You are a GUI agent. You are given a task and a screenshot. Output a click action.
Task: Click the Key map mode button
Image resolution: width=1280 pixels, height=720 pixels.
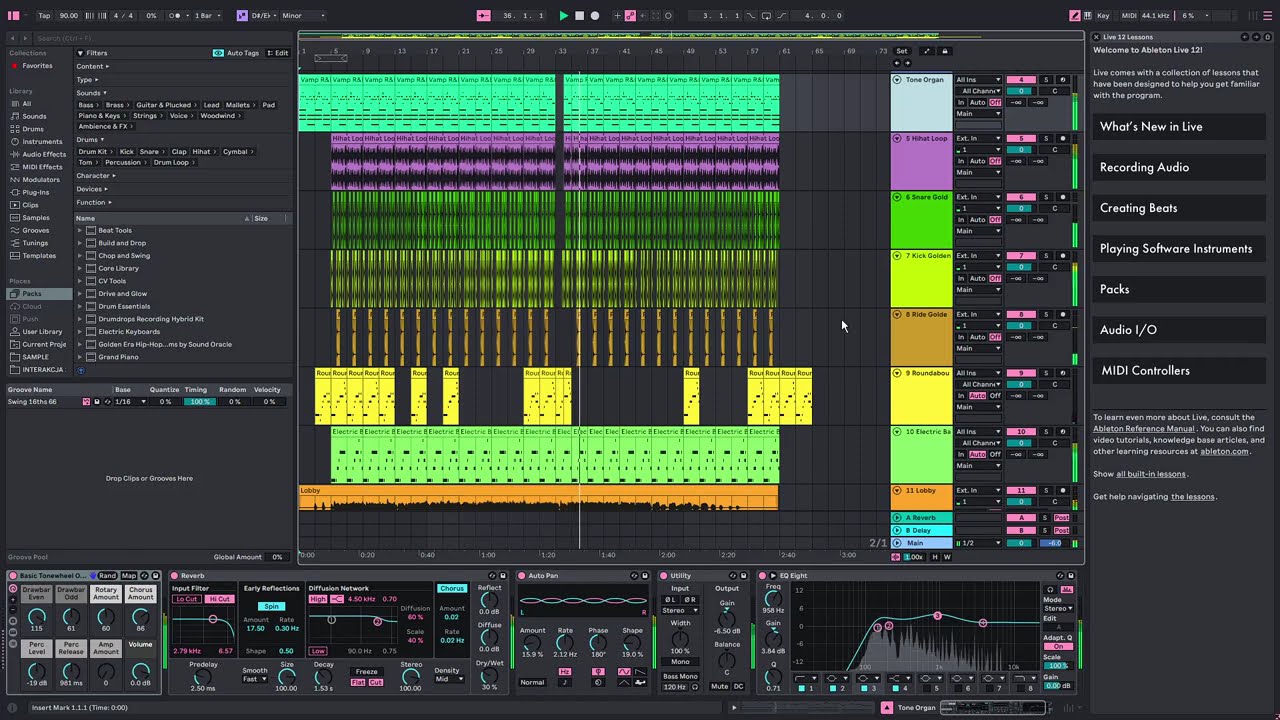pos(1103,16)
